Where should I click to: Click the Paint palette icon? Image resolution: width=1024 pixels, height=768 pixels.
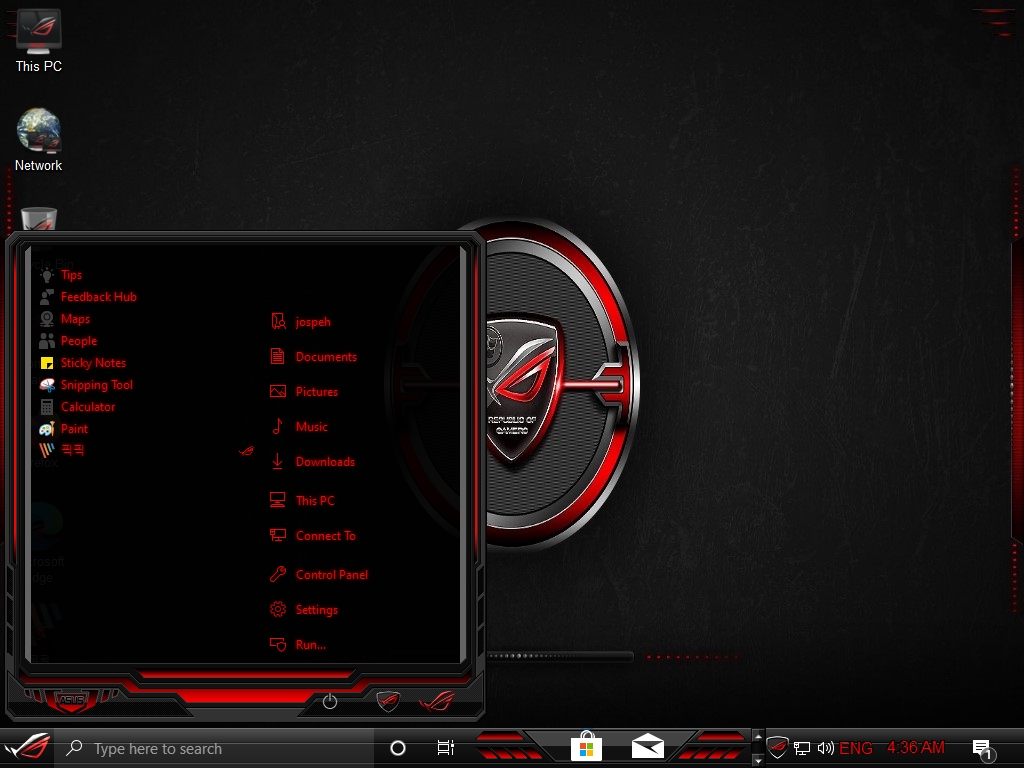tap(46, 428)
